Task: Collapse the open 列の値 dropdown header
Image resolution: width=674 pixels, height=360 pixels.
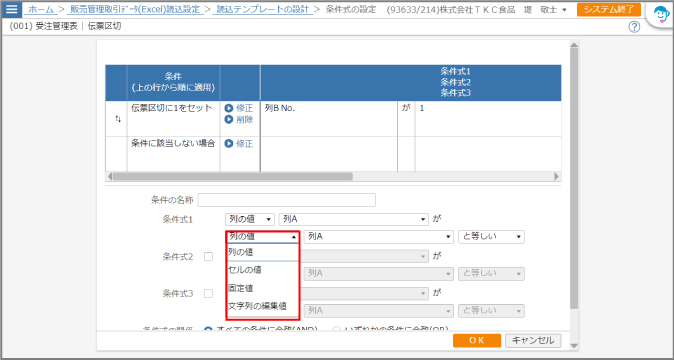Action: 263,237
